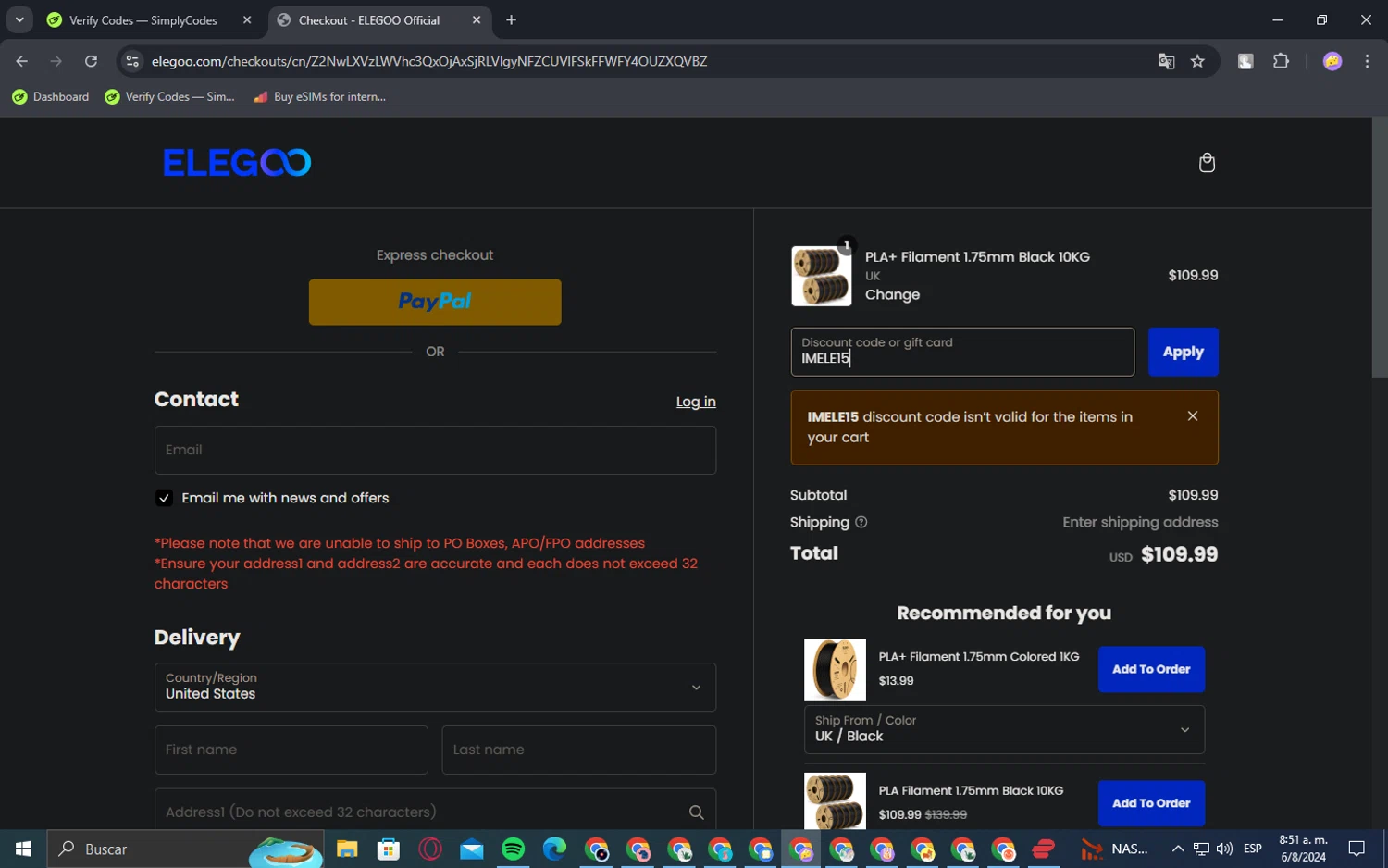Click the recommended PLA Filament Black 10KG thumbnail
Viewport: 1388px width, 868px height.
pos(835,801)
